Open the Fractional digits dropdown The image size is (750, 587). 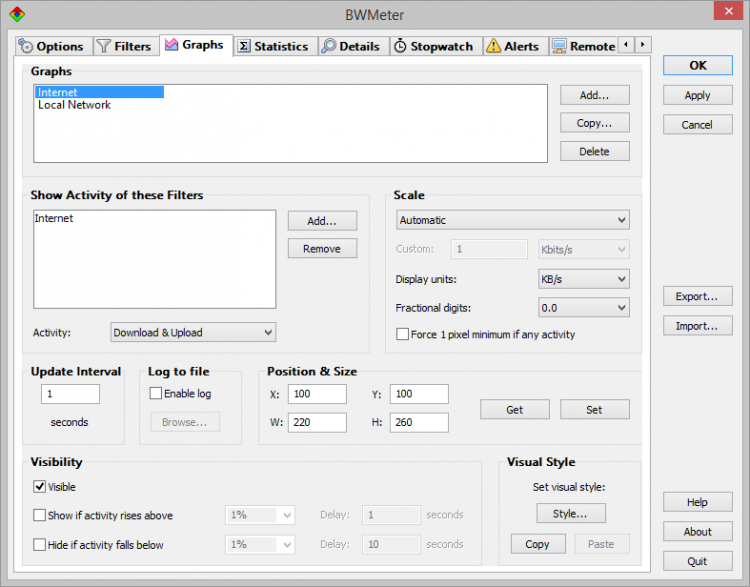[584, 308]
